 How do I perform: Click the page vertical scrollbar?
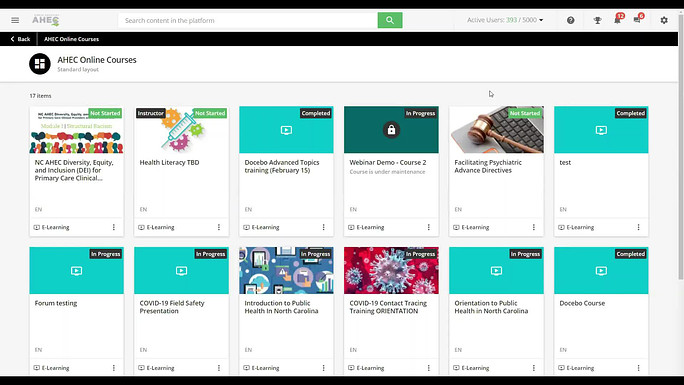(x=681, y=147)
